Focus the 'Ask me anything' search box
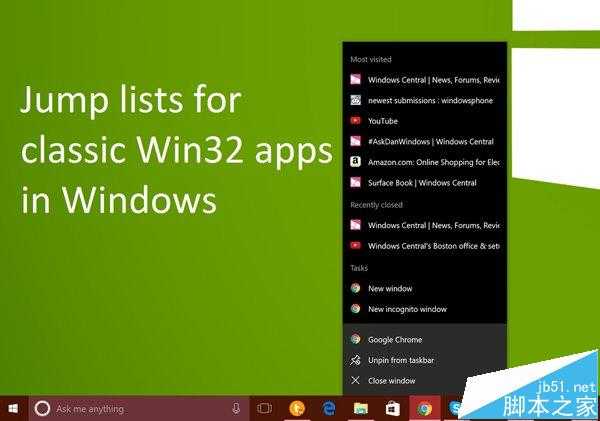The width and height of the screenshot is (600, 421). click(139, 409)
